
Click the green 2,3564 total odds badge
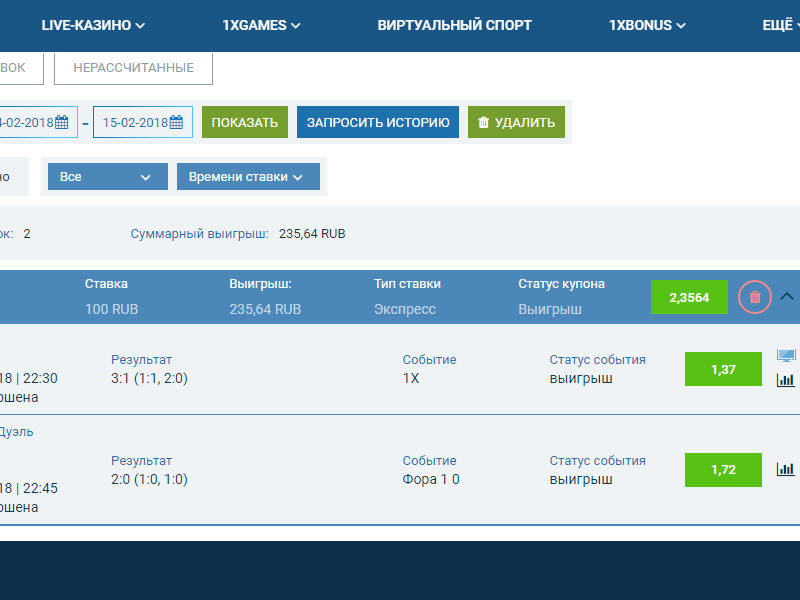point(689,297)
